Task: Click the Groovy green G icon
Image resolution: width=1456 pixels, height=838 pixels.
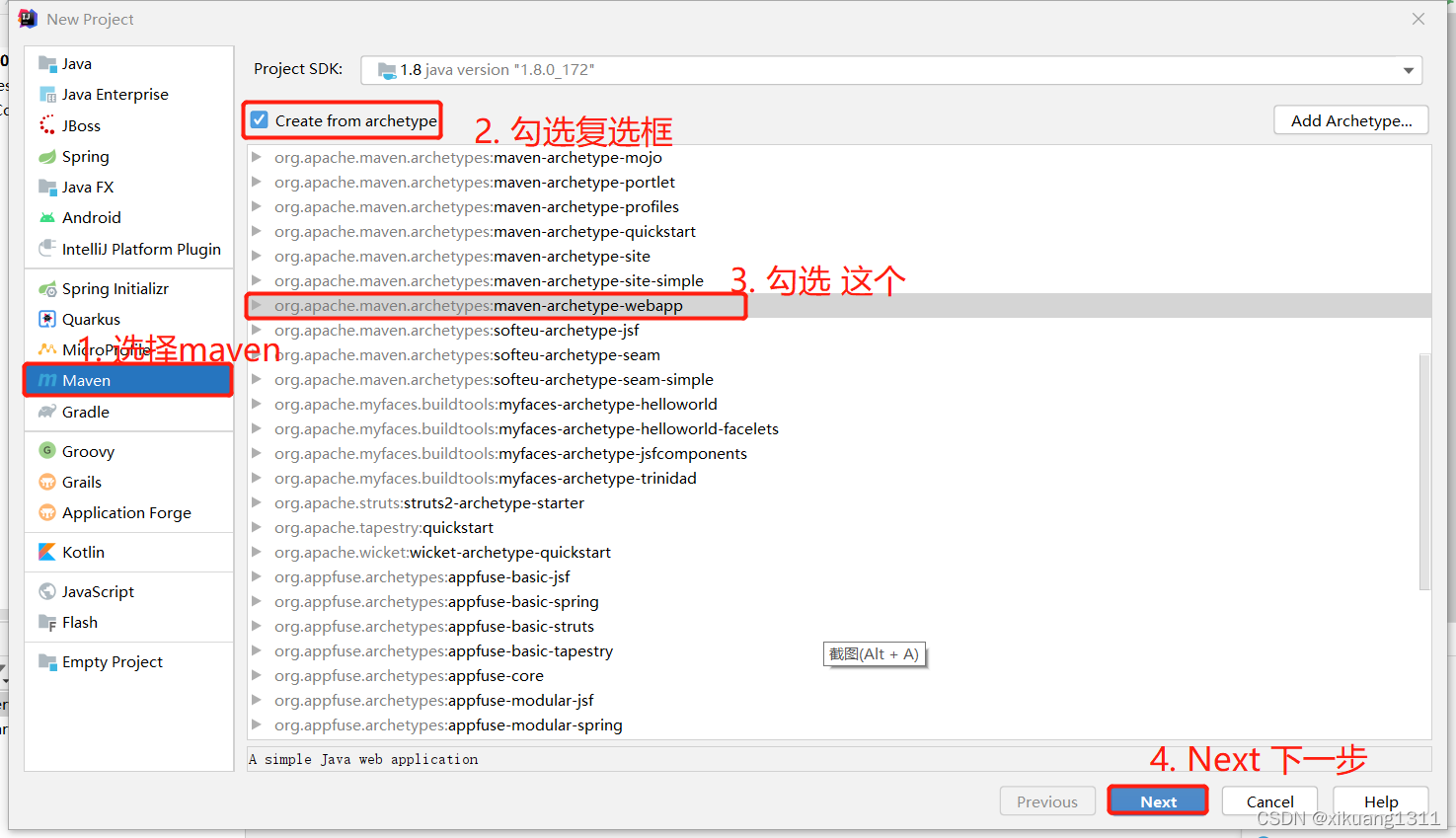Action: tap(47, 451)
